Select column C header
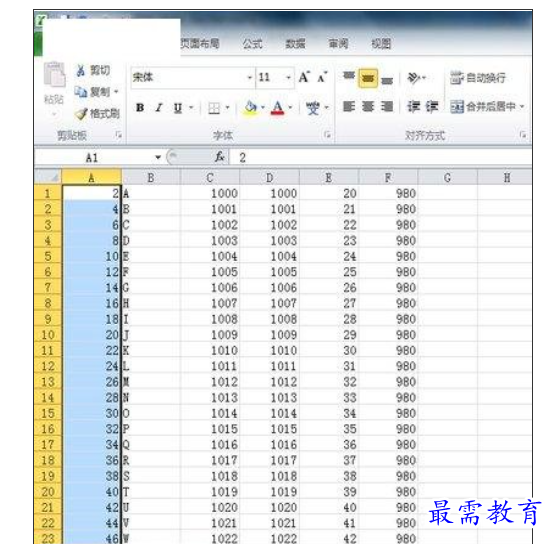550x544 pixels. coord(210,177)
